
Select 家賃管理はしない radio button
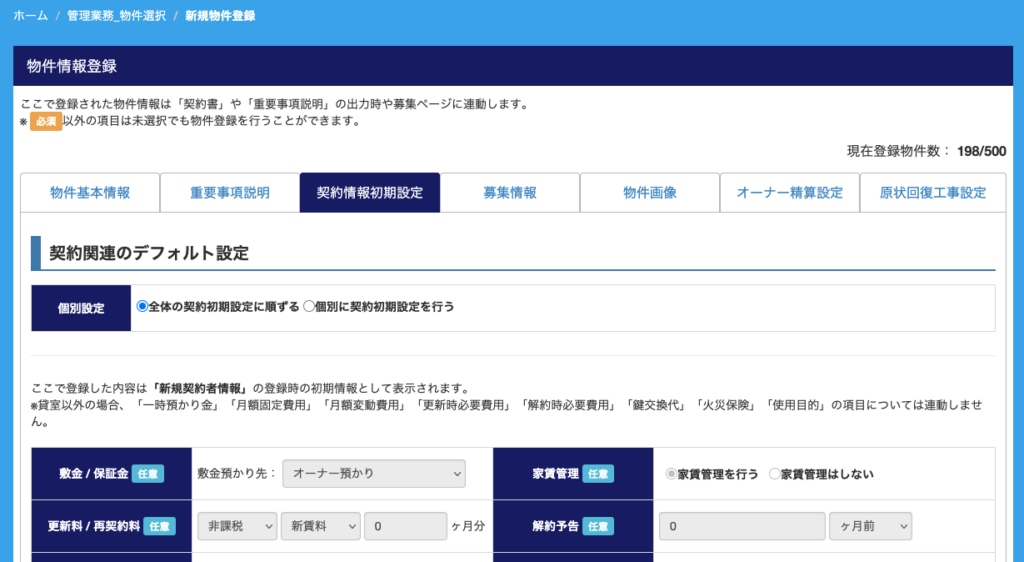[774, 474]
